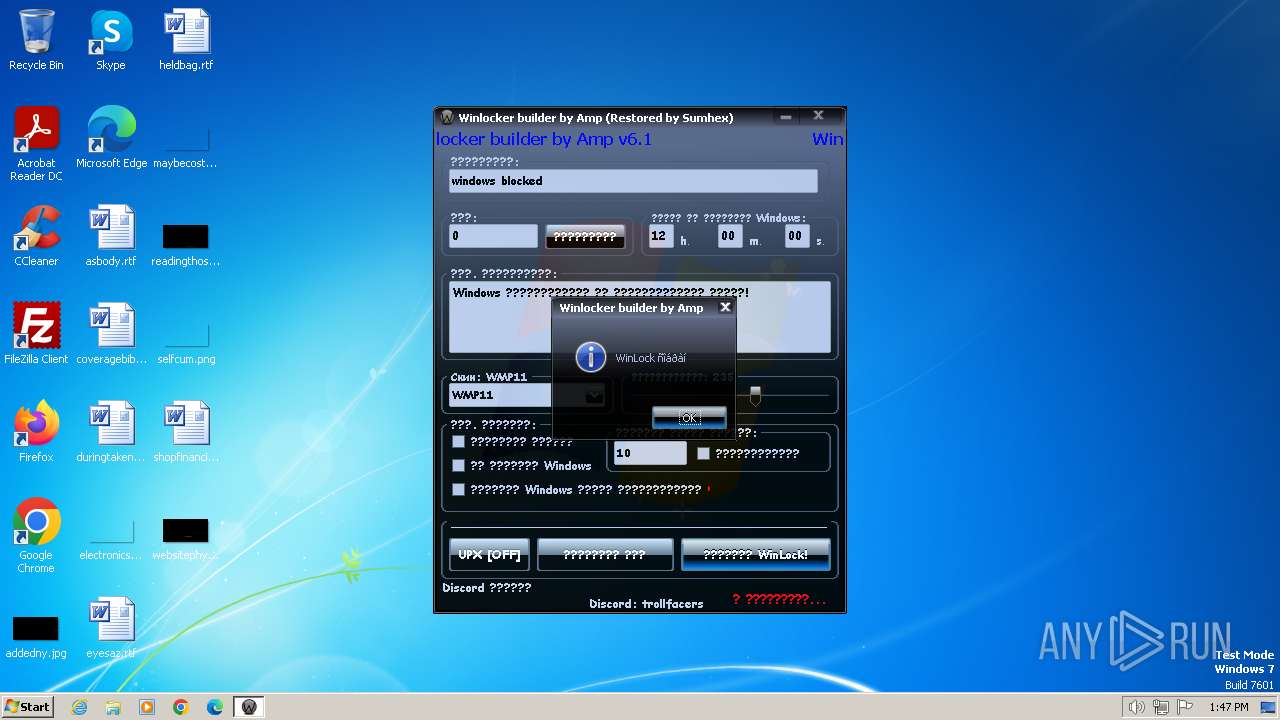Click the middle button next to UPX
The image size is (1280, 720).
(x=605, y=554)
